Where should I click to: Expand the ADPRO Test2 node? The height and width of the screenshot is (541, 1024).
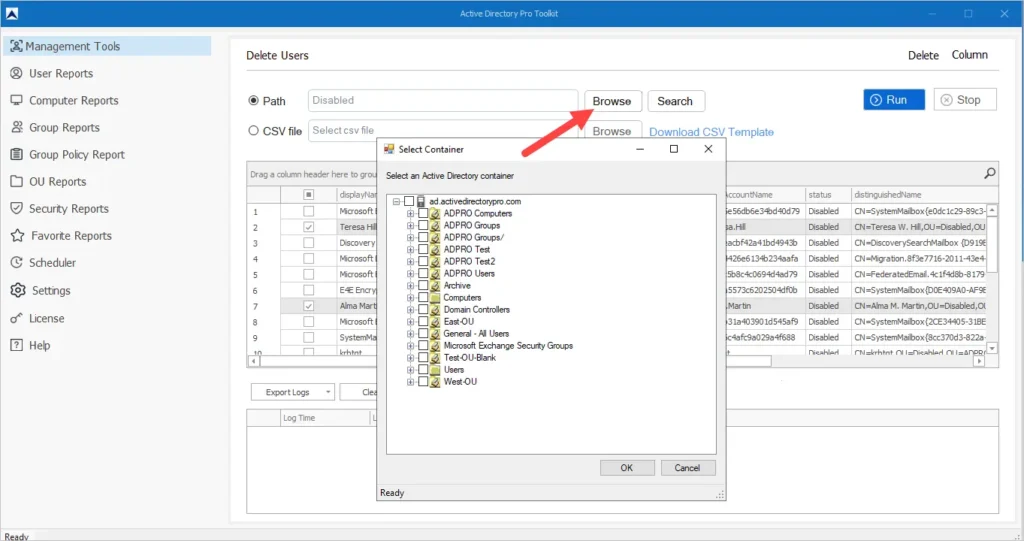point(410,261)
